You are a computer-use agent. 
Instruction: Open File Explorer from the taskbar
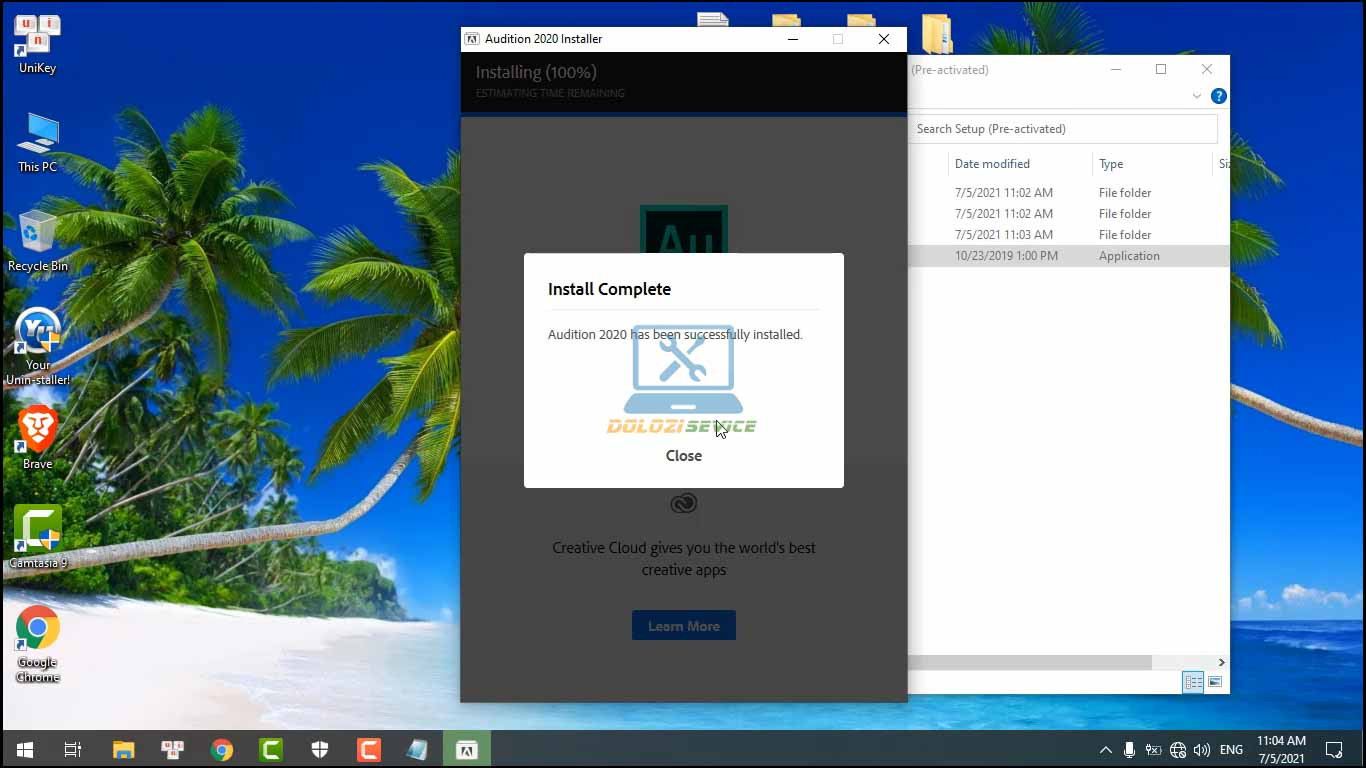pyautogui.click(x=123, y=749)
